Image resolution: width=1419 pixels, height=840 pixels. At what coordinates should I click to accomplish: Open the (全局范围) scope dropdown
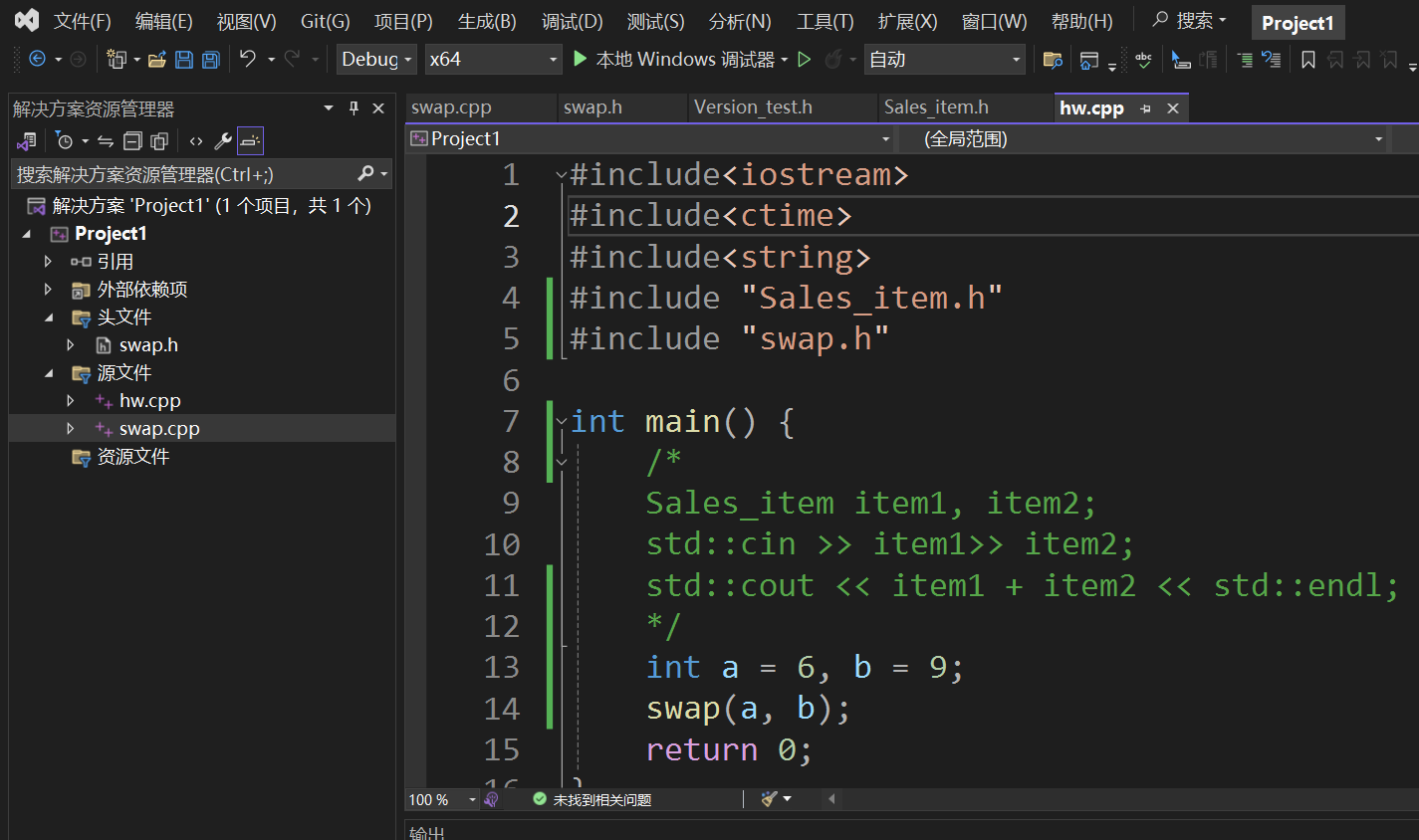coord(1145,139)
